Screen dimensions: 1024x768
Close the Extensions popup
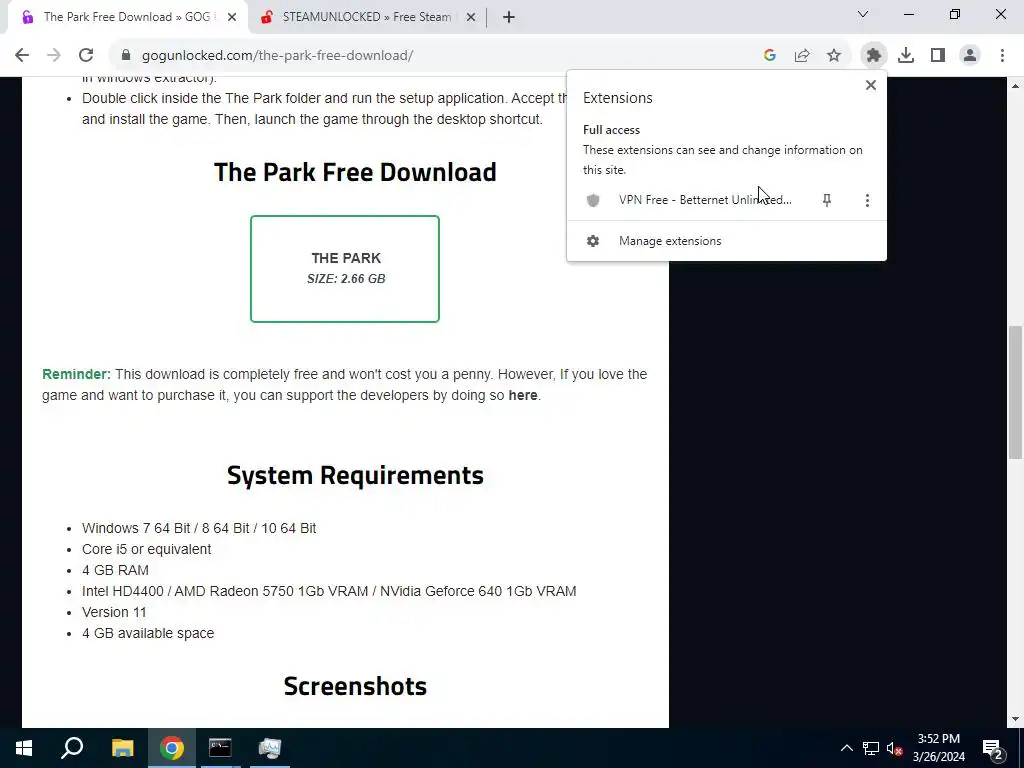[871, 85]
